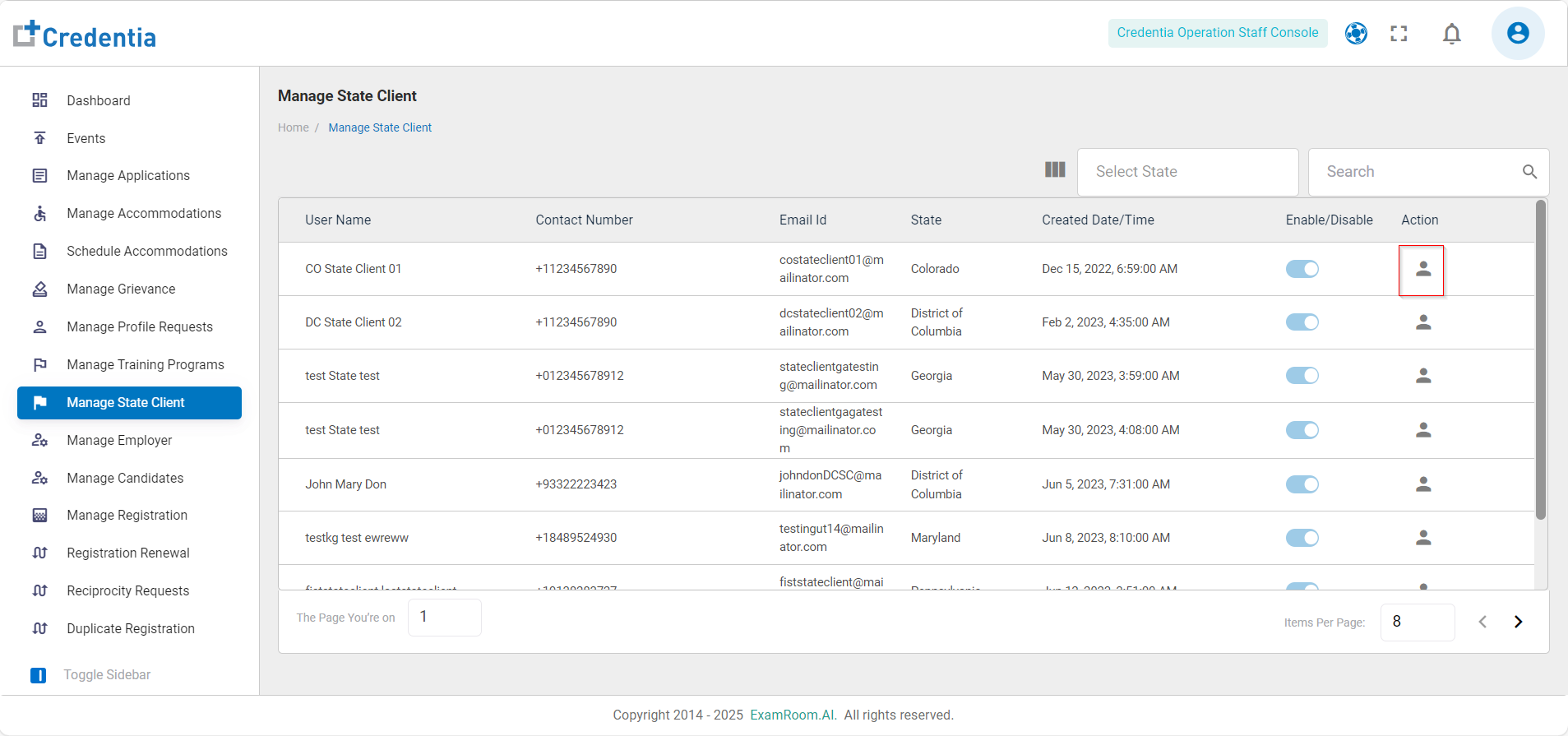Toggle enable switch for stateclientgatesting row

(x=1302, y=376)
